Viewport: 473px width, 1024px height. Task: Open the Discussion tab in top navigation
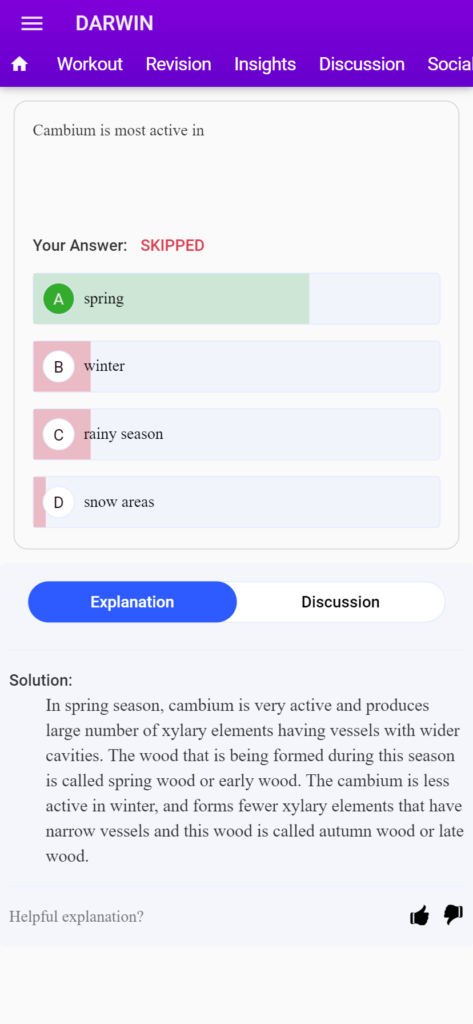tap(362, 64)
